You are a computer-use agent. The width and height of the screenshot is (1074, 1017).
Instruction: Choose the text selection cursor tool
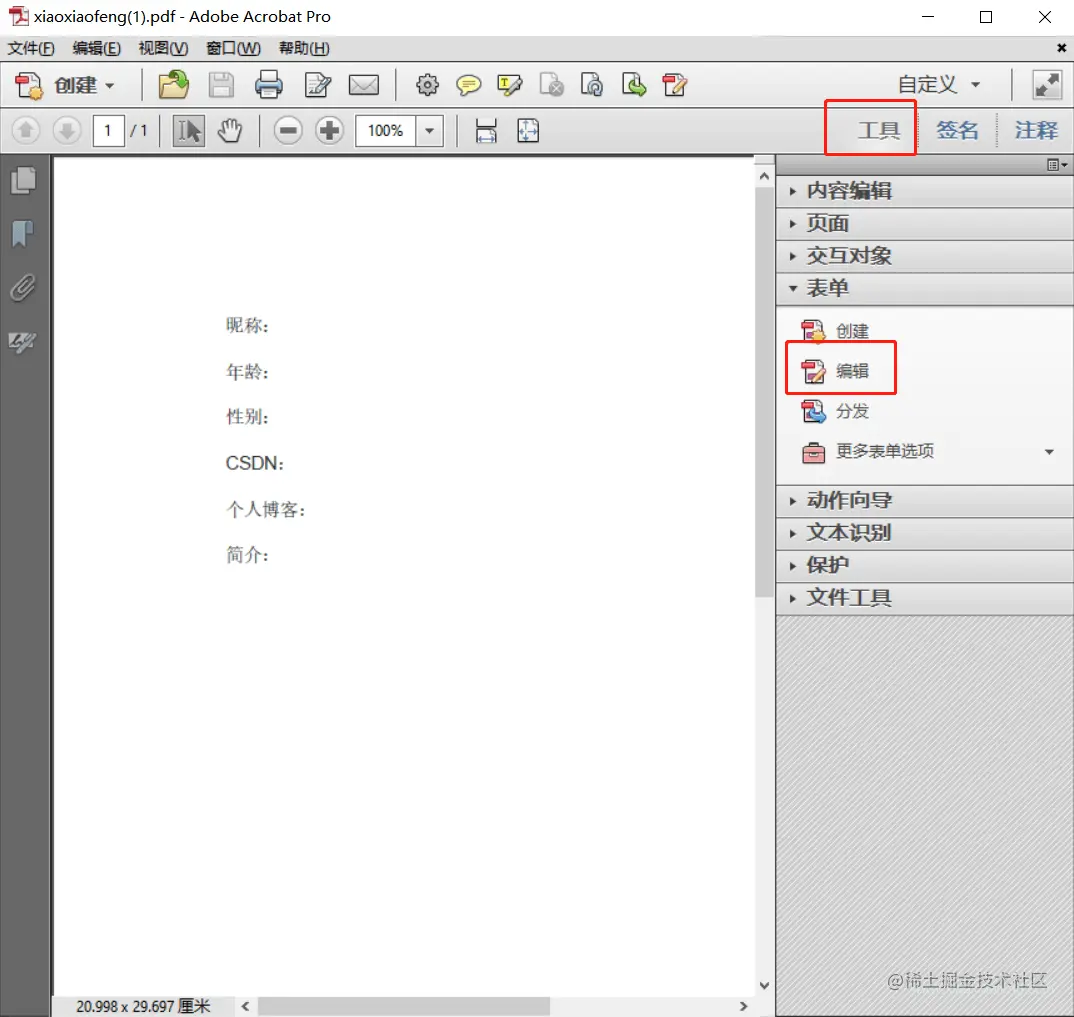(x=188, y=130)
